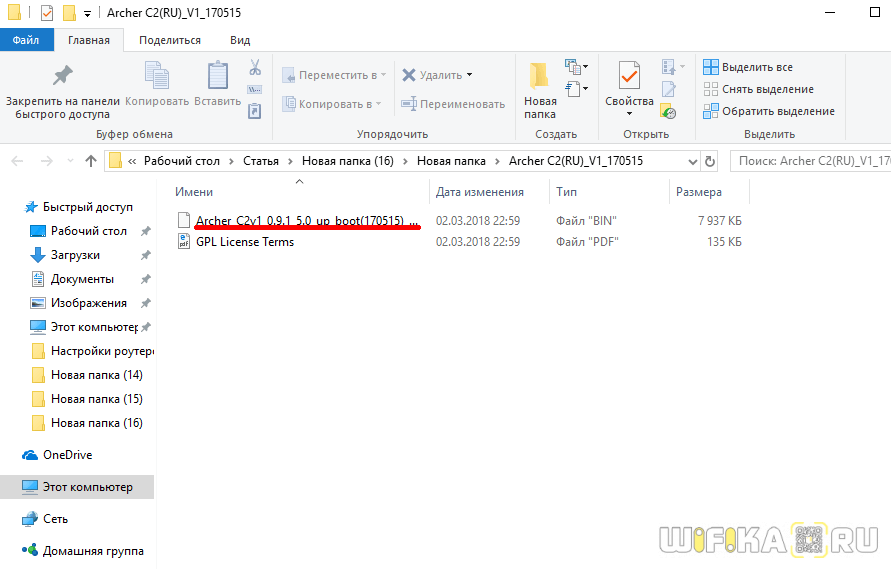Open Загрузки in the navigation pane
Image resolution: width=891 pixels, height=569 pixels.
pyautogui.click(x=75, y=255)
